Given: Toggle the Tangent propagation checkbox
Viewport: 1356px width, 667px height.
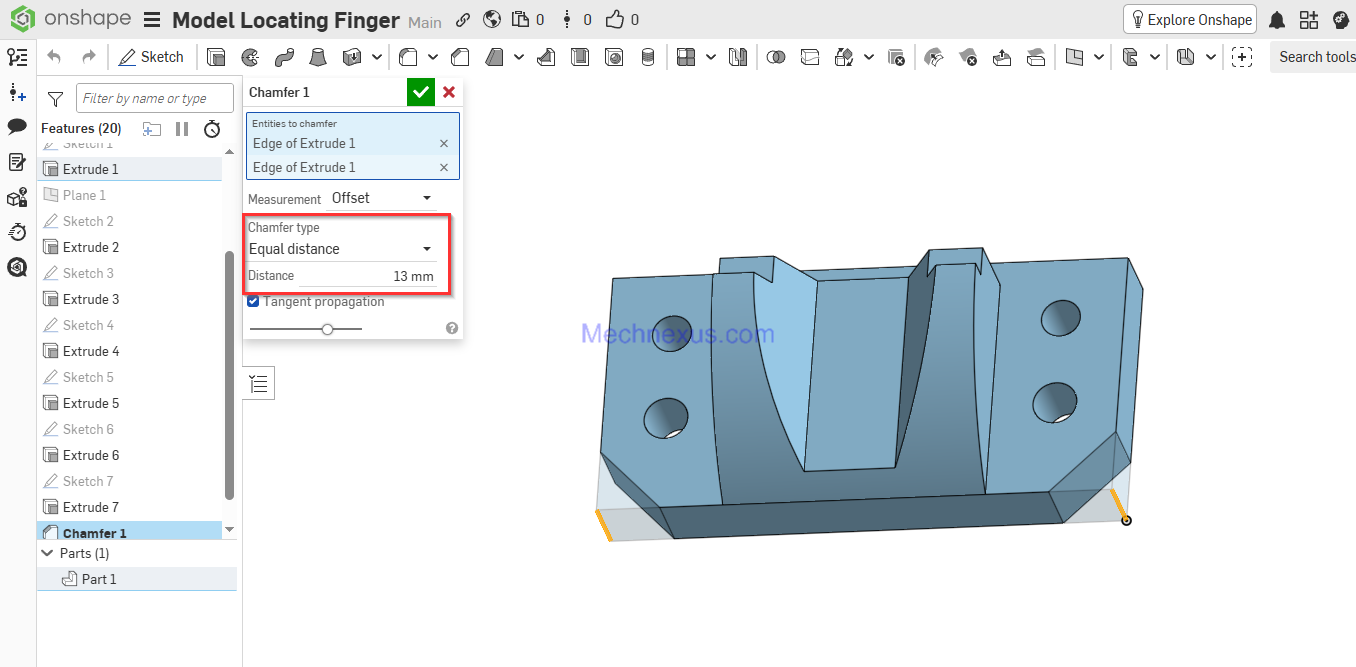Looking at the screenshot, I should (x=254, y=301).
